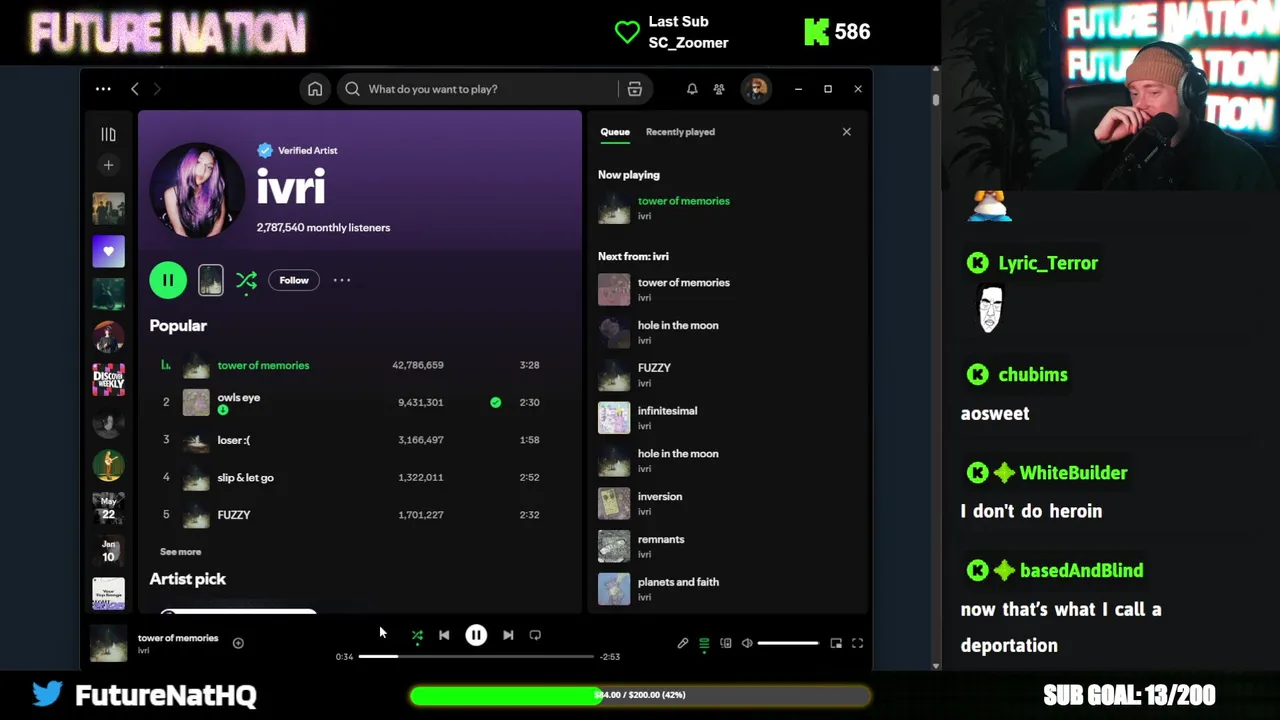Pause playback in the bottom player bar

coord(476,635)
